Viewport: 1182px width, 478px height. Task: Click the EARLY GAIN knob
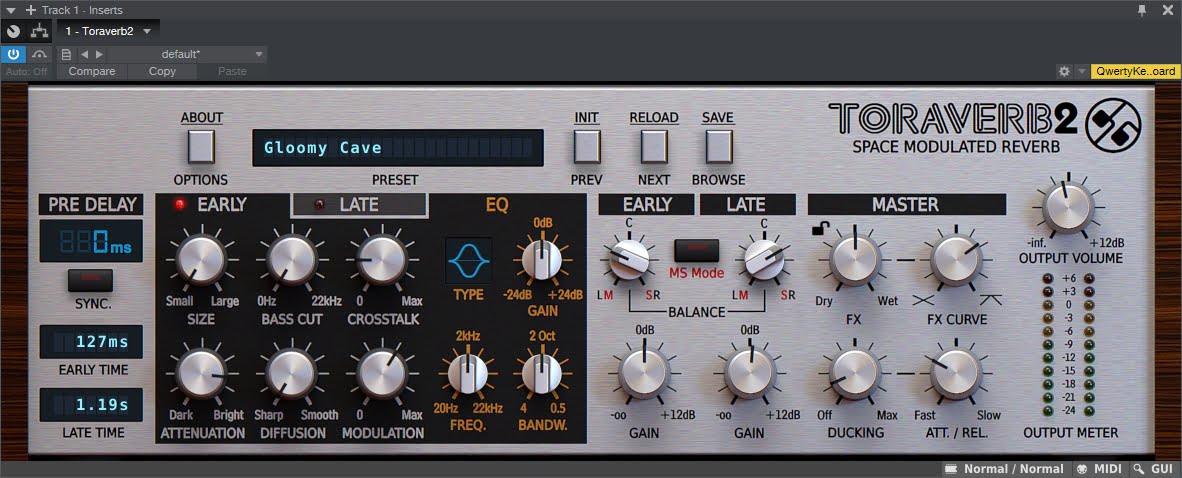click(x=644, y=373)
